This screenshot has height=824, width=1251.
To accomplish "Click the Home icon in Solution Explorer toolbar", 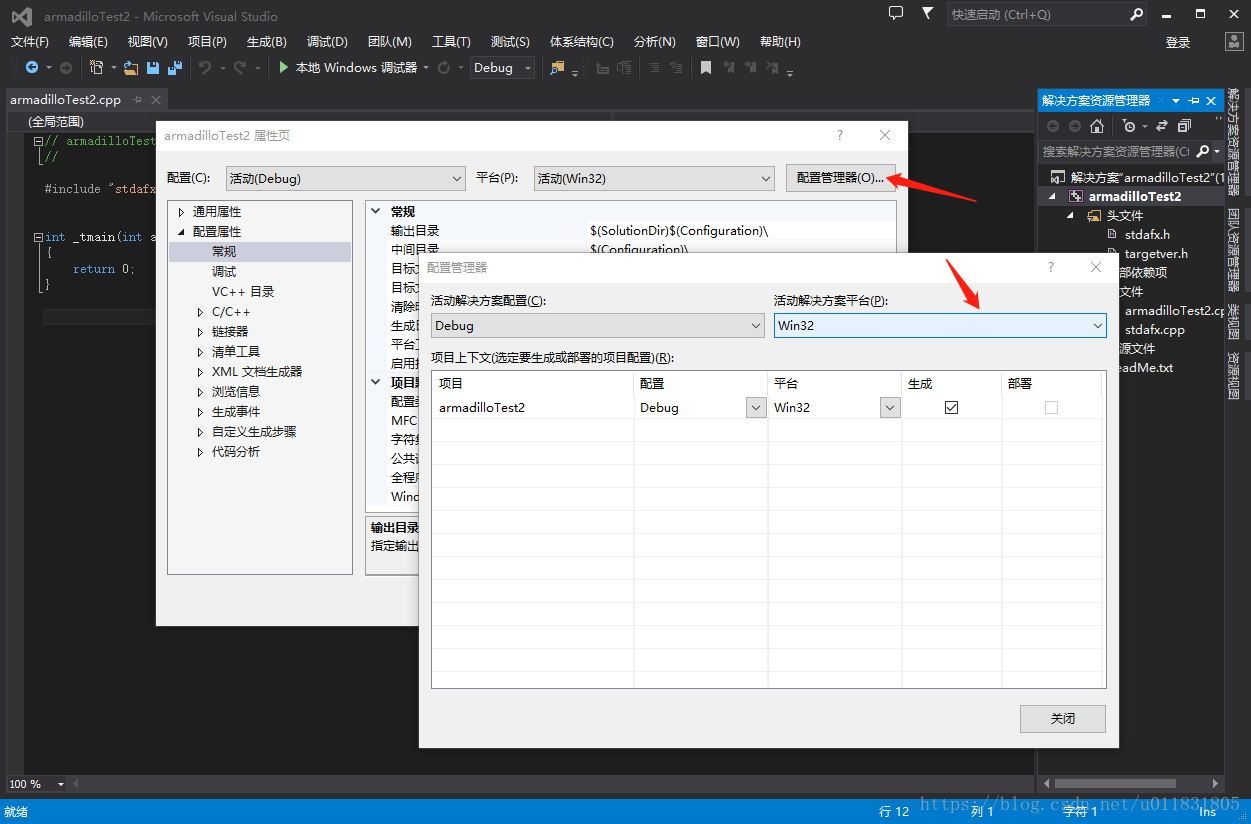I will point(1097,126).
